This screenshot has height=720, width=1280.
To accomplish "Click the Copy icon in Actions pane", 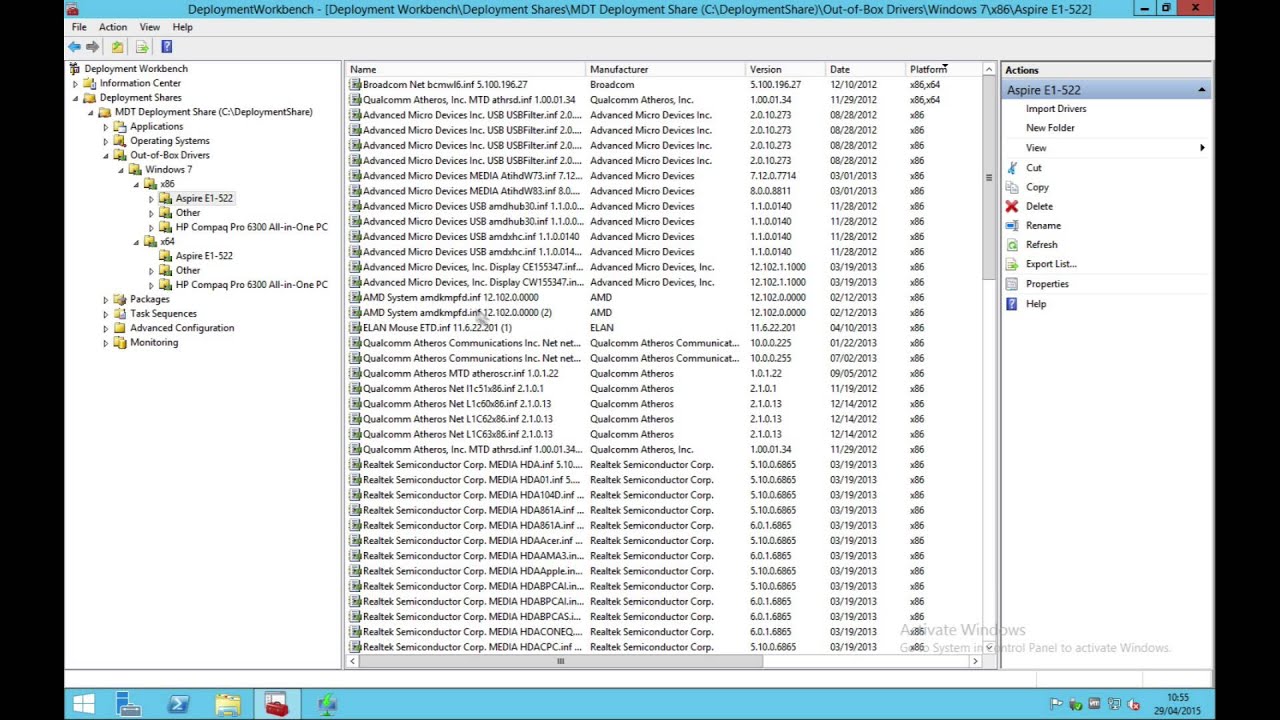I will pyautogui.click(x=1012, y=187).
